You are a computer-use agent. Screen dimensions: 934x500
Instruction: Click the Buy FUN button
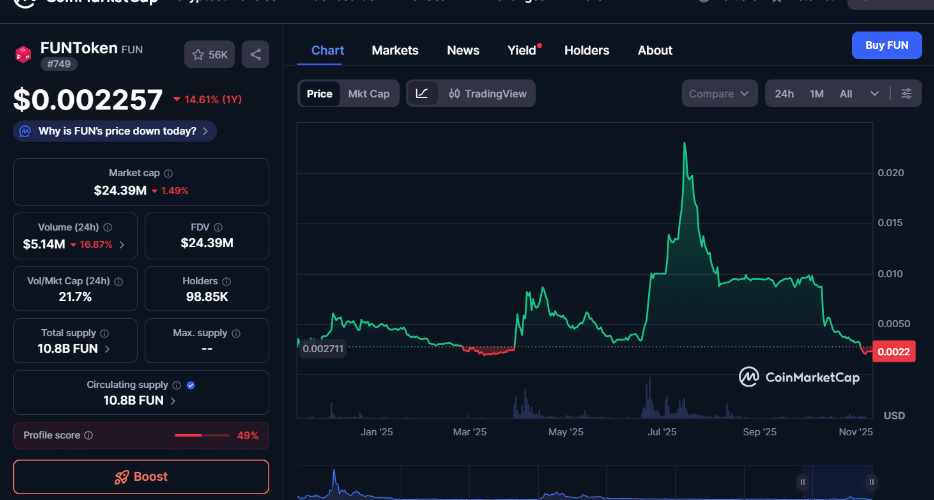pyautogui.click(x=886, y=46)
